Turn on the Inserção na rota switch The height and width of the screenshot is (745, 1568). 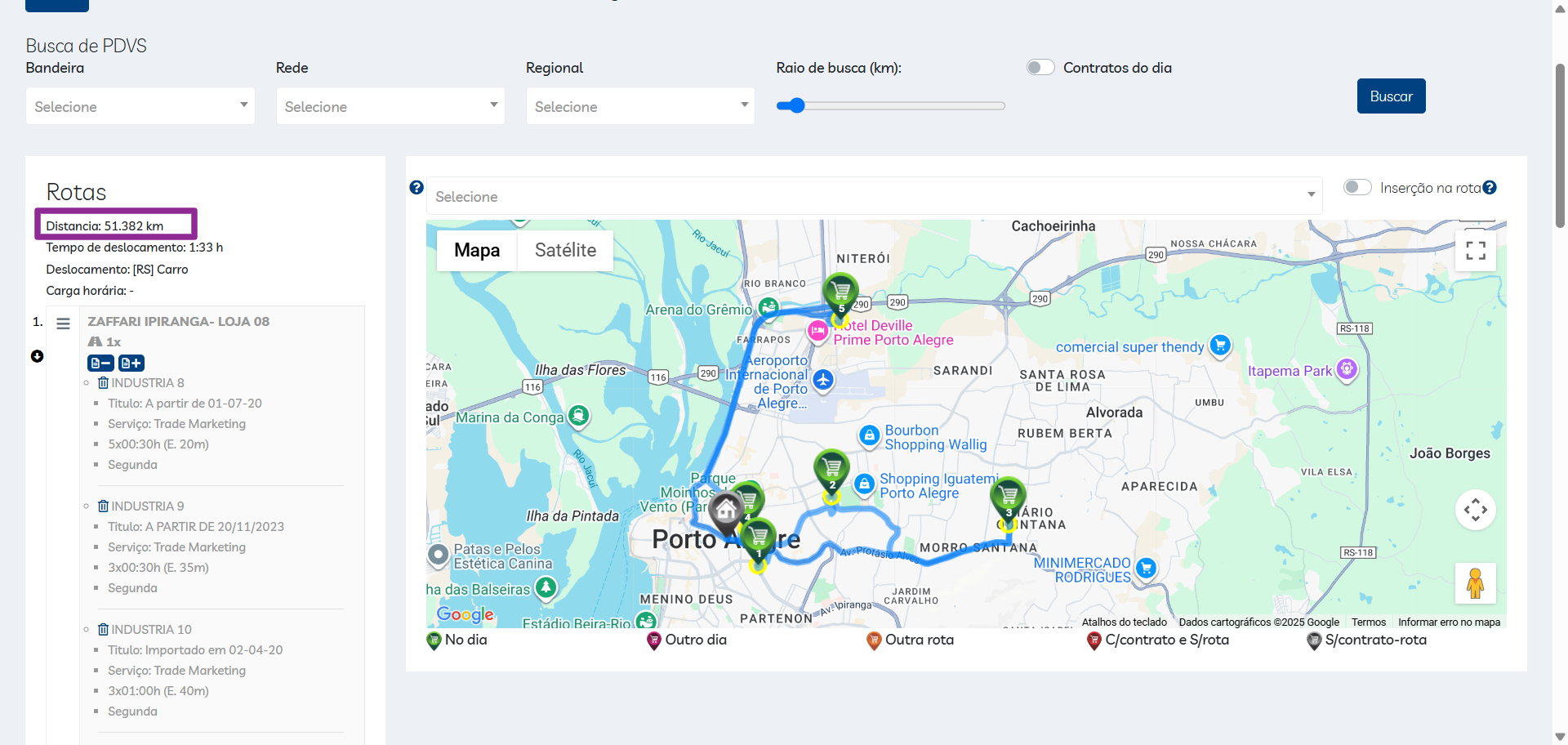click(x=1357, y=188)
